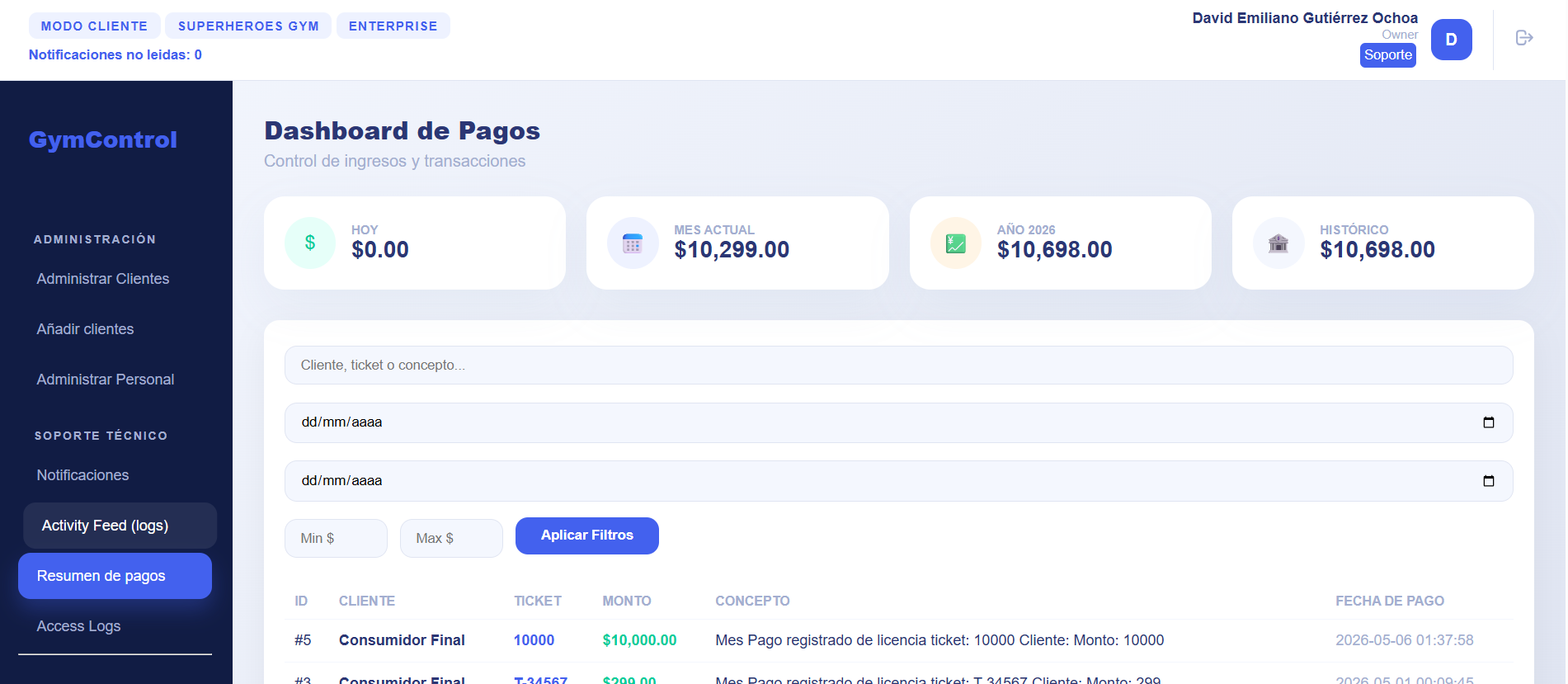Click the CONCEPTO column header
The height and width of the screenshot is (684, 1568).
tap(752, 601)
